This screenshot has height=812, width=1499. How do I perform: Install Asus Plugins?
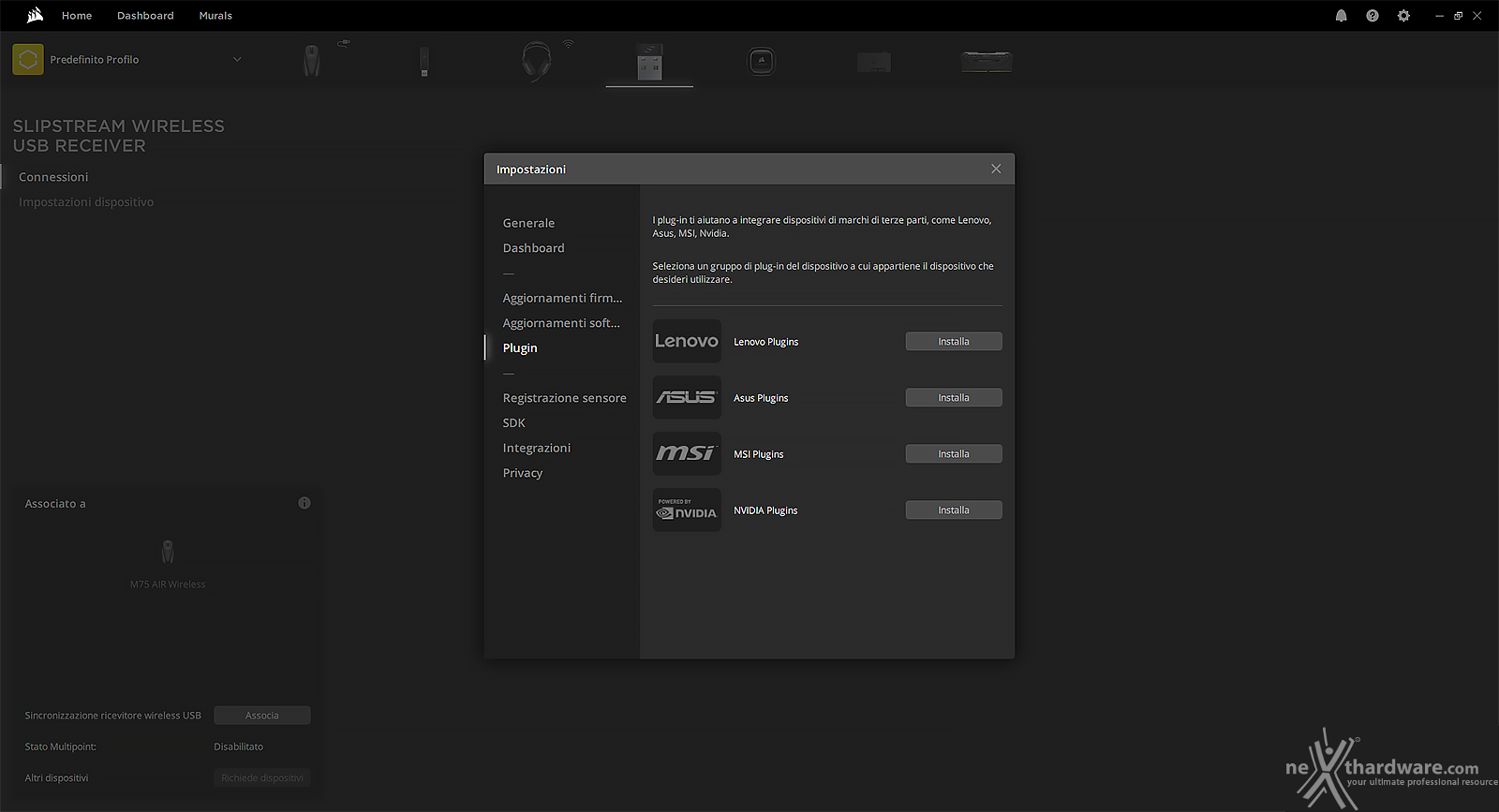point(954,398)
